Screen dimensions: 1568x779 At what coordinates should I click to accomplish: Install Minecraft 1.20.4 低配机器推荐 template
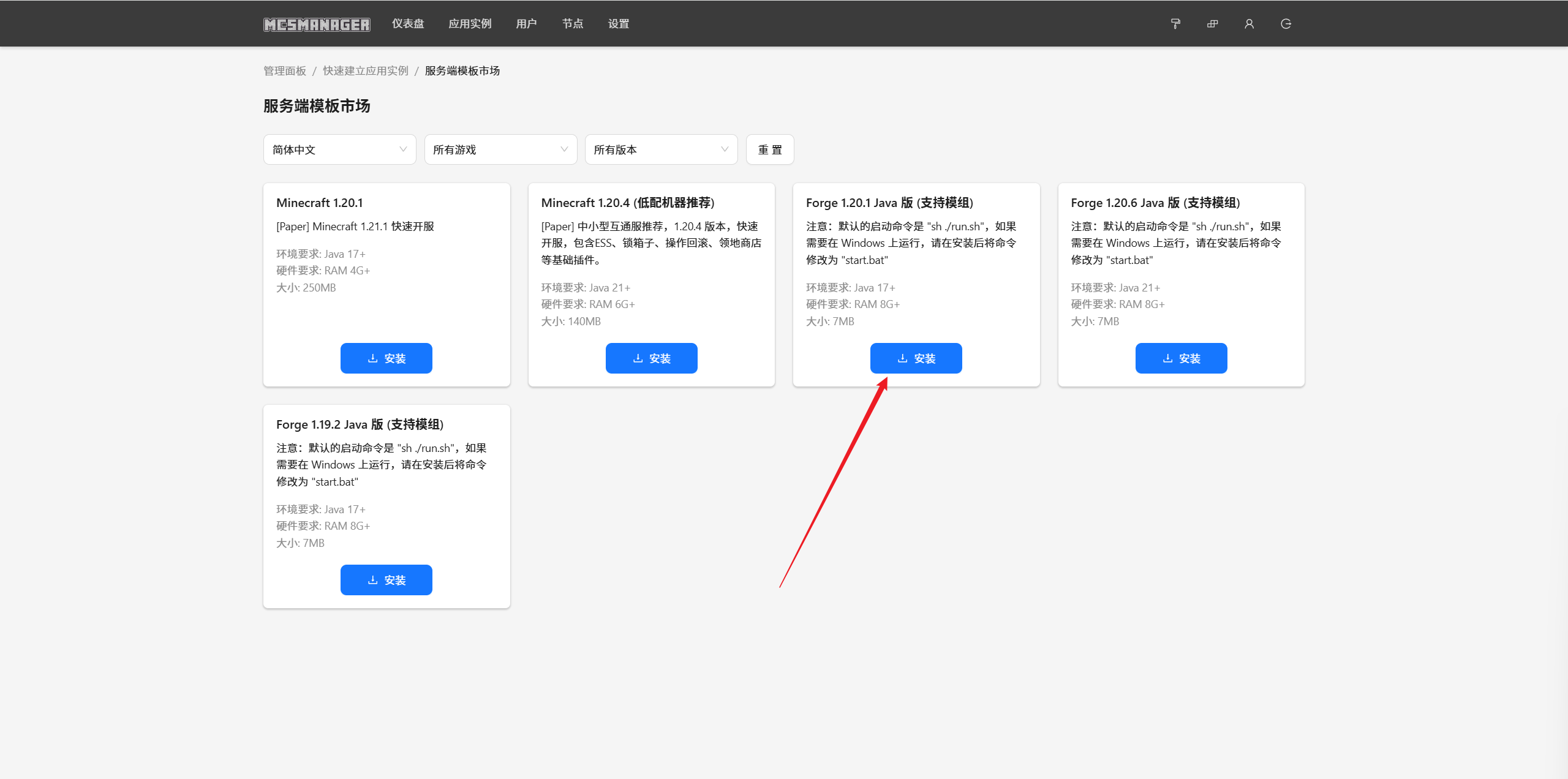coord(651,358)
